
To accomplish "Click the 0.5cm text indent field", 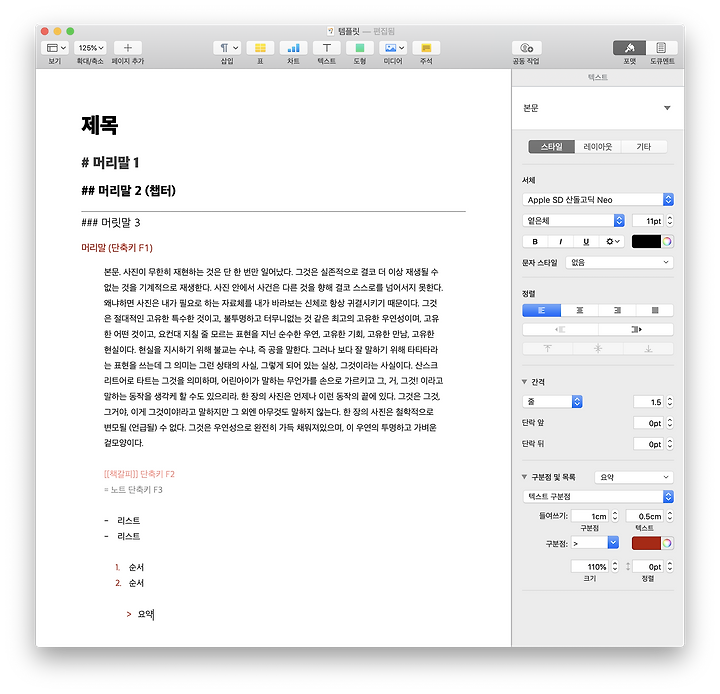I will coord(645,516).
